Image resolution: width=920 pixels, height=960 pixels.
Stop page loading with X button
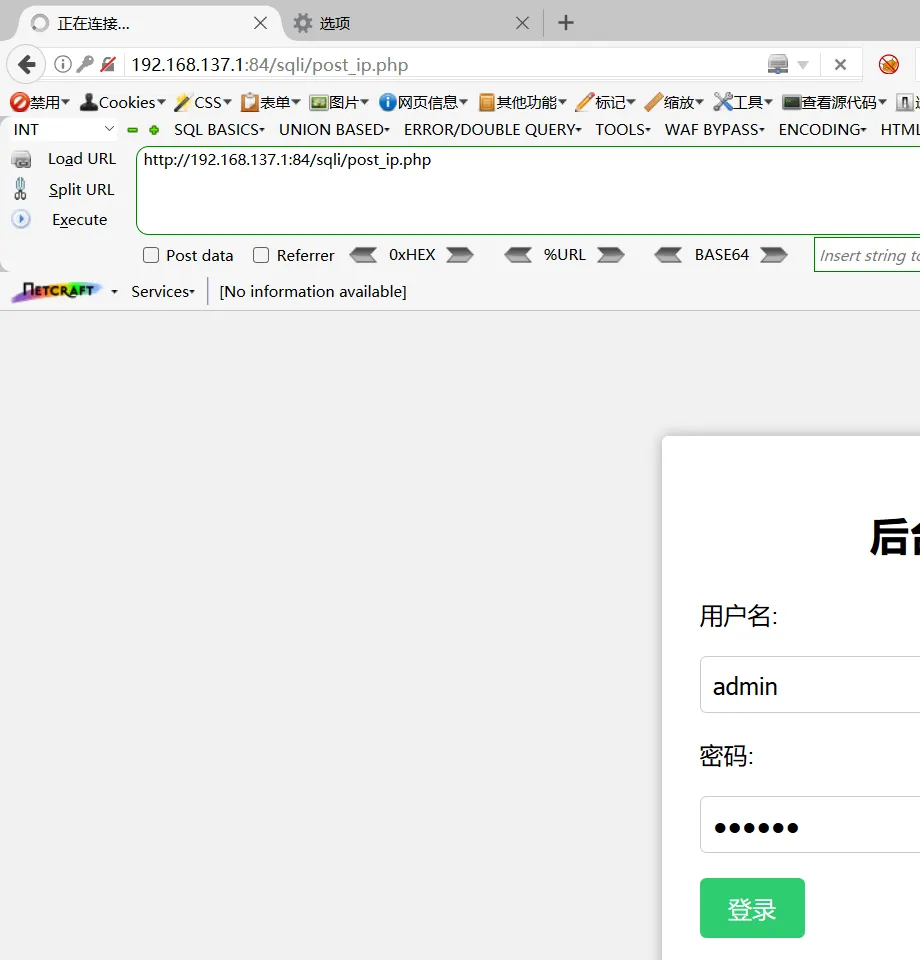[840, 65]
